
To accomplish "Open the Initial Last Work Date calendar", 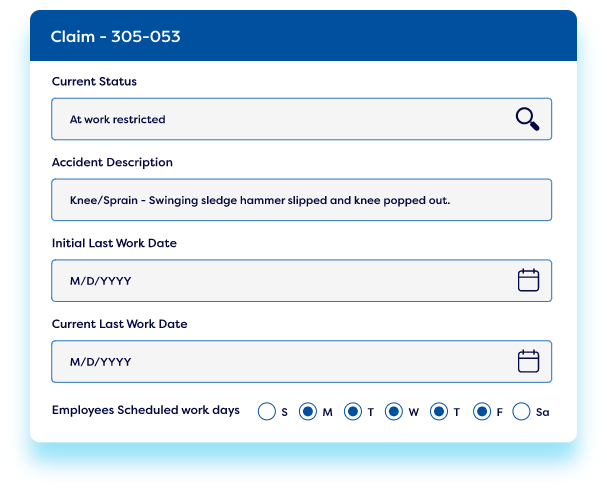I will click(528, 281).
